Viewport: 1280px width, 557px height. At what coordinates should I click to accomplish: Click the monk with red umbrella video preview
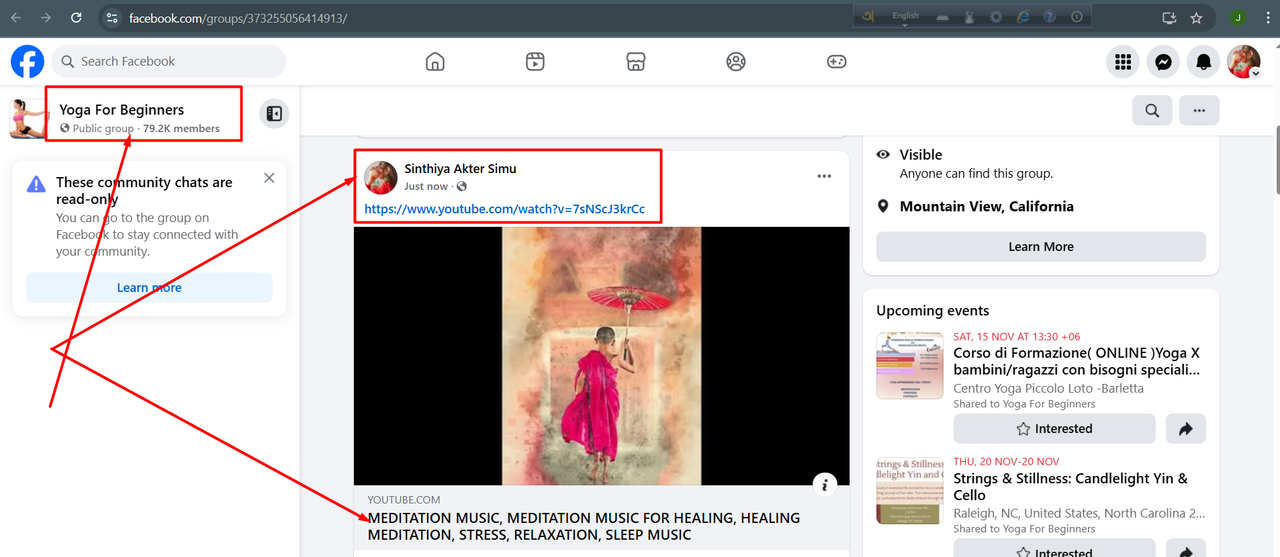click(x=601, y=356)
